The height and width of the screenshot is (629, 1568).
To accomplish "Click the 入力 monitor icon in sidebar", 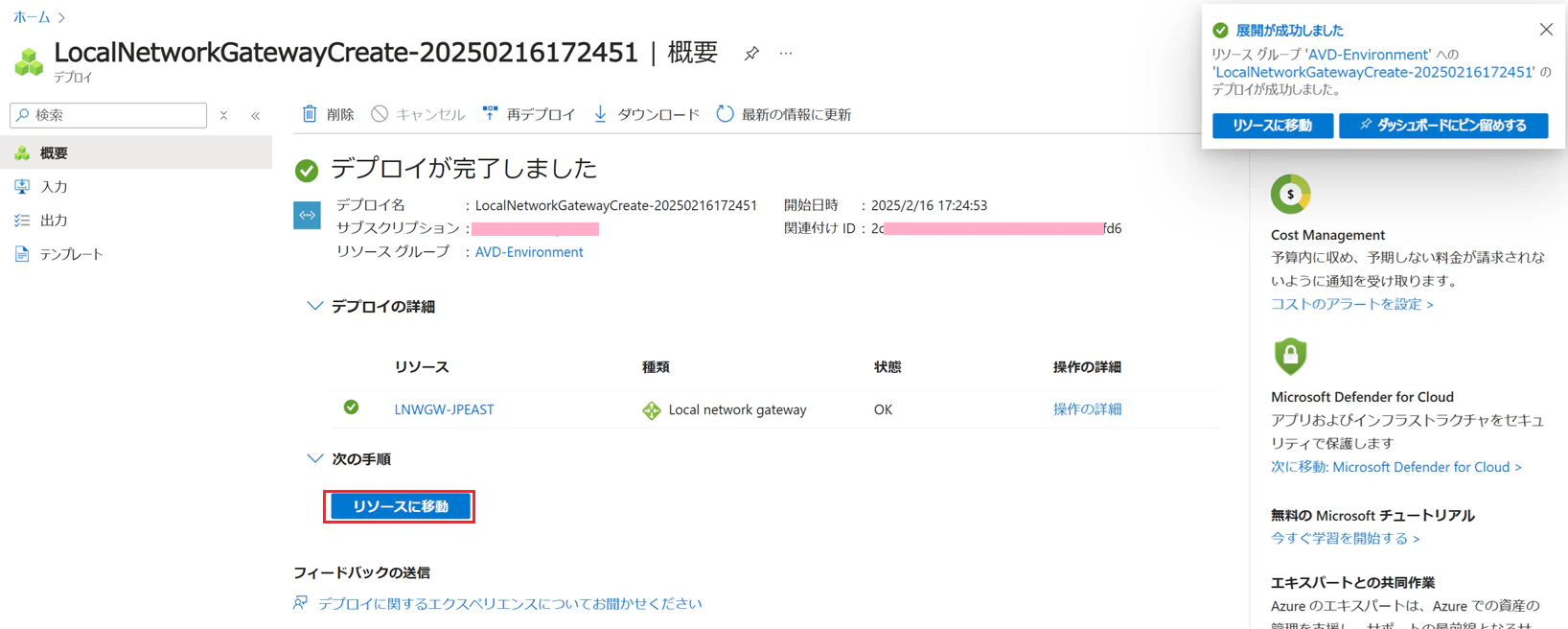I will coord(22,186).
